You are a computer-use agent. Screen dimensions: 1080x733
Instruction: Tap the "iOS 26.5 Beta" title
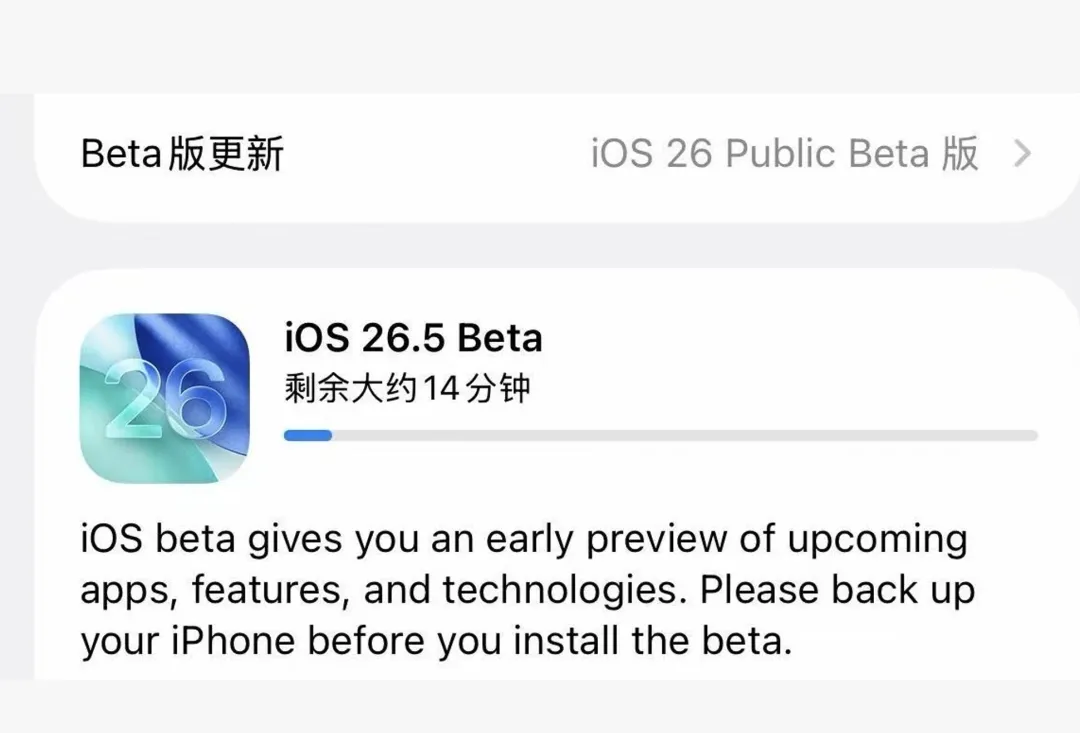tap(413, 338)
